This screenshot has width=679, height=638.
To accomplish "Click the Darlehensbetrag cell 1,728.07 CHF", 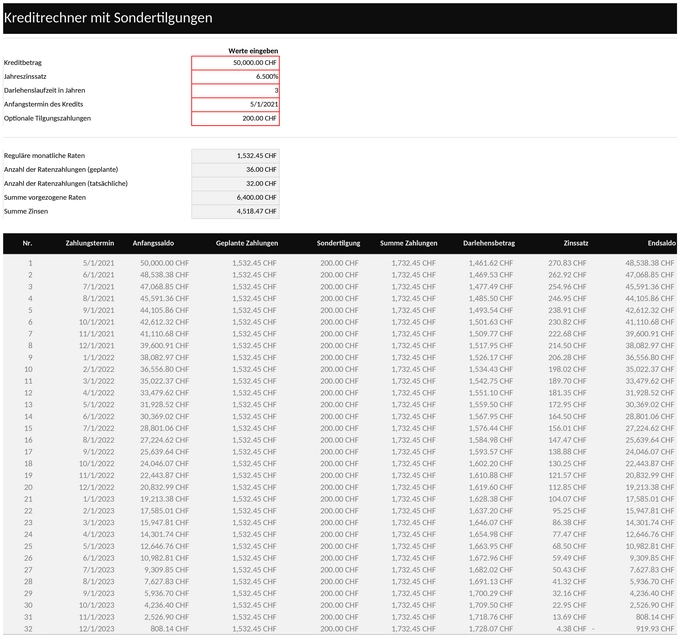I will (491, 628).
